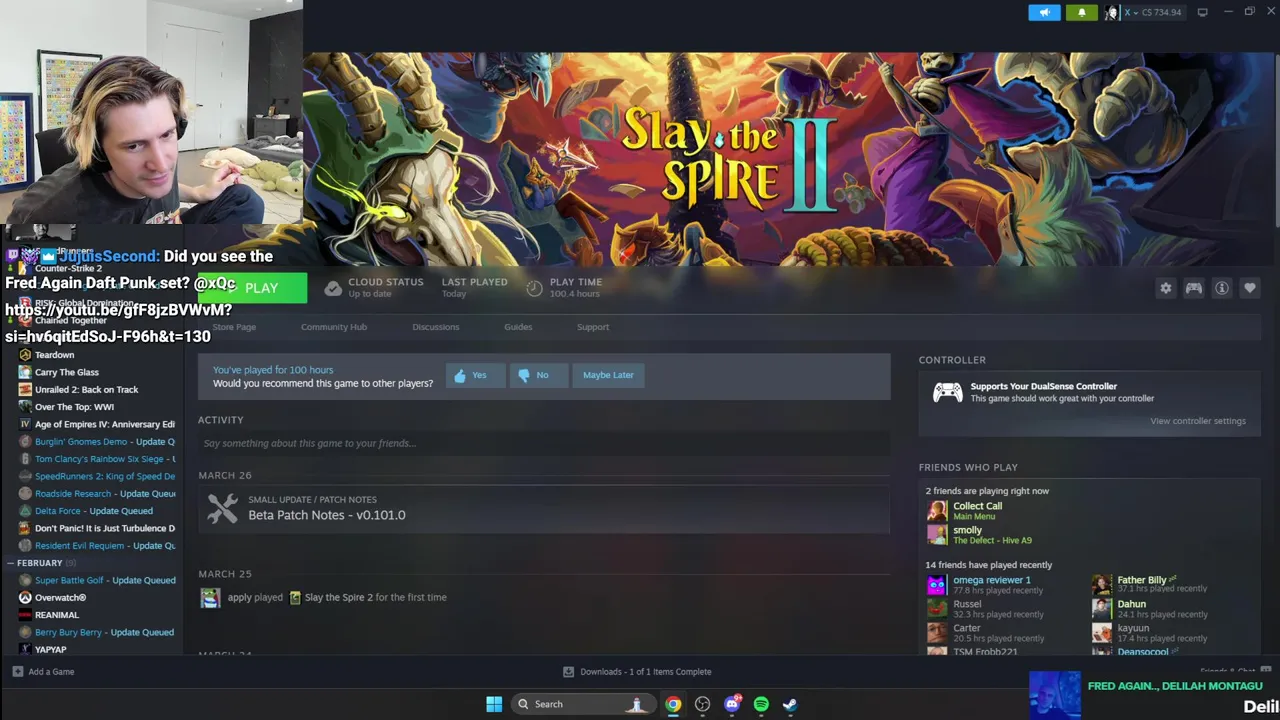Switch Steam to Big Picture mode icon
This screenshot has width=1280, height=720.
point(1202,12)
